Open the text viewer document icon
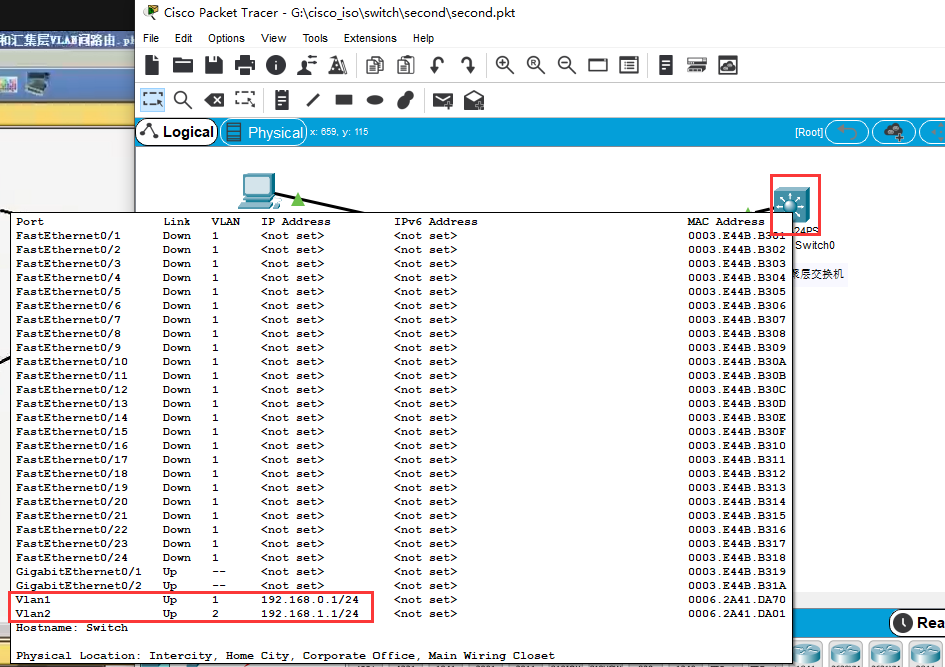Screen dimensions: 945x667 (665, 65)
